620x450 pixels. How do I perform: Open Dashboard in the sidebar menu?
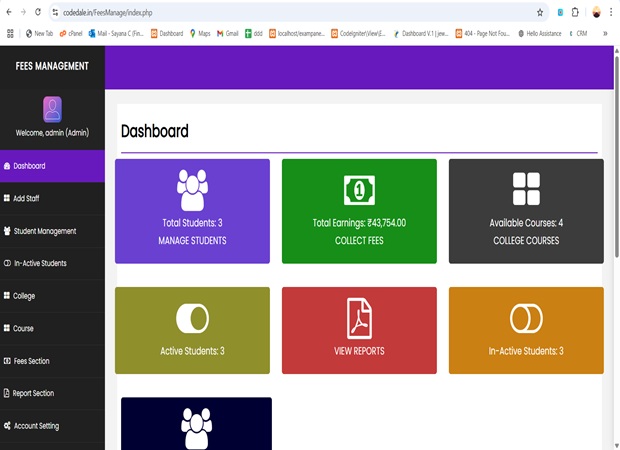point(30,166)
